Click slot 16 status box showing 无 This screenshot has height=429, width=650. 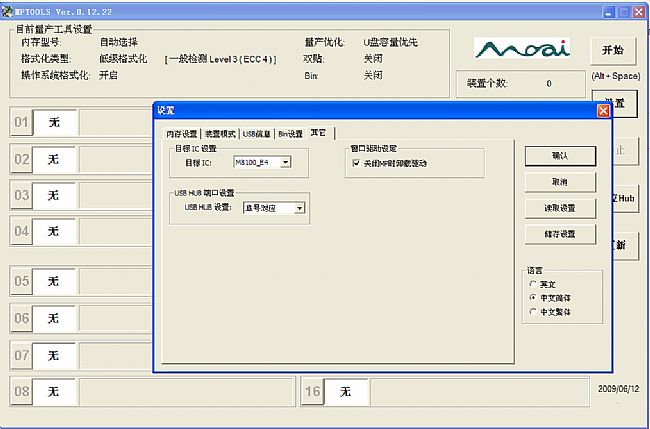(346, 391)
